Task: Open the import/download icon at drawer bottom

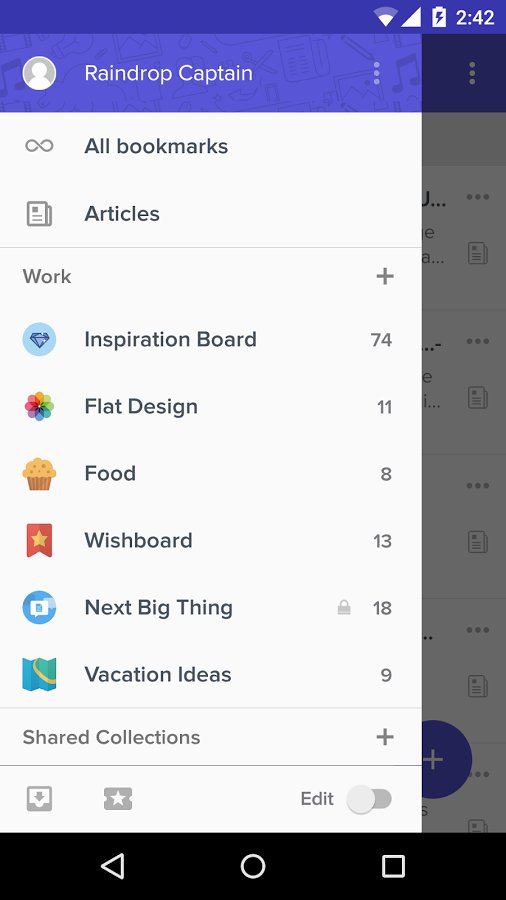Action: click(39, 798)
